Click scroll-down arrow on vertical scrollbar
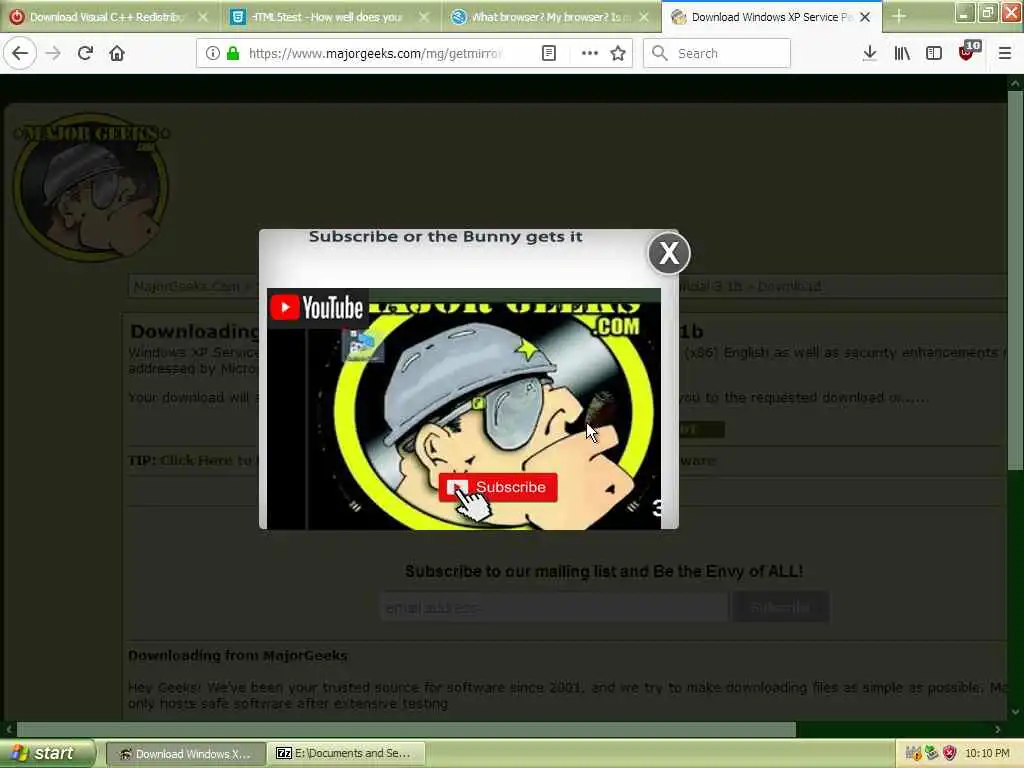 tap(1015, 712)
